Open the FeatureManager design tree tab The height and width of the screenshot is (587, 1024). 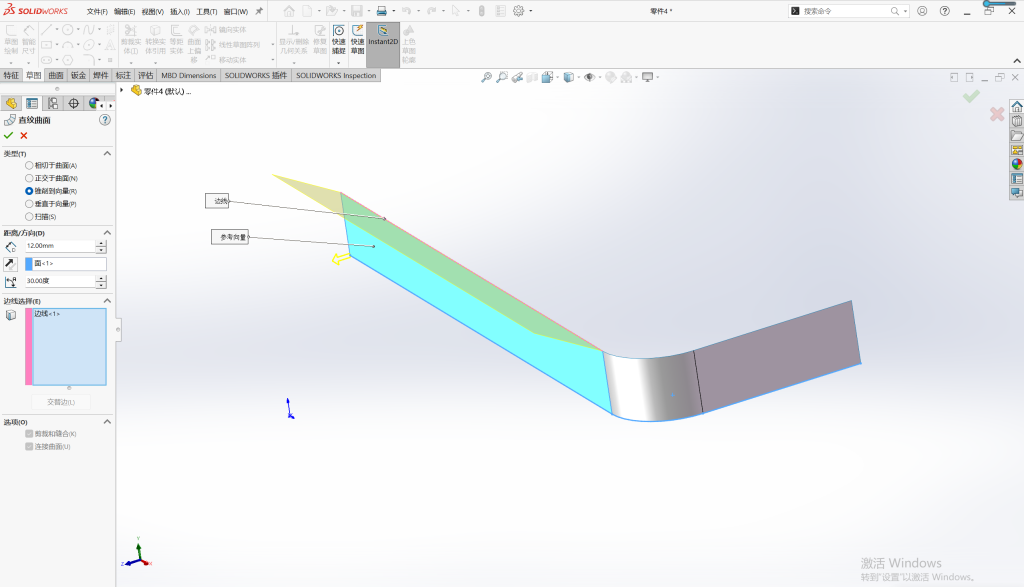pyautogui.click(x=10, y=104)
